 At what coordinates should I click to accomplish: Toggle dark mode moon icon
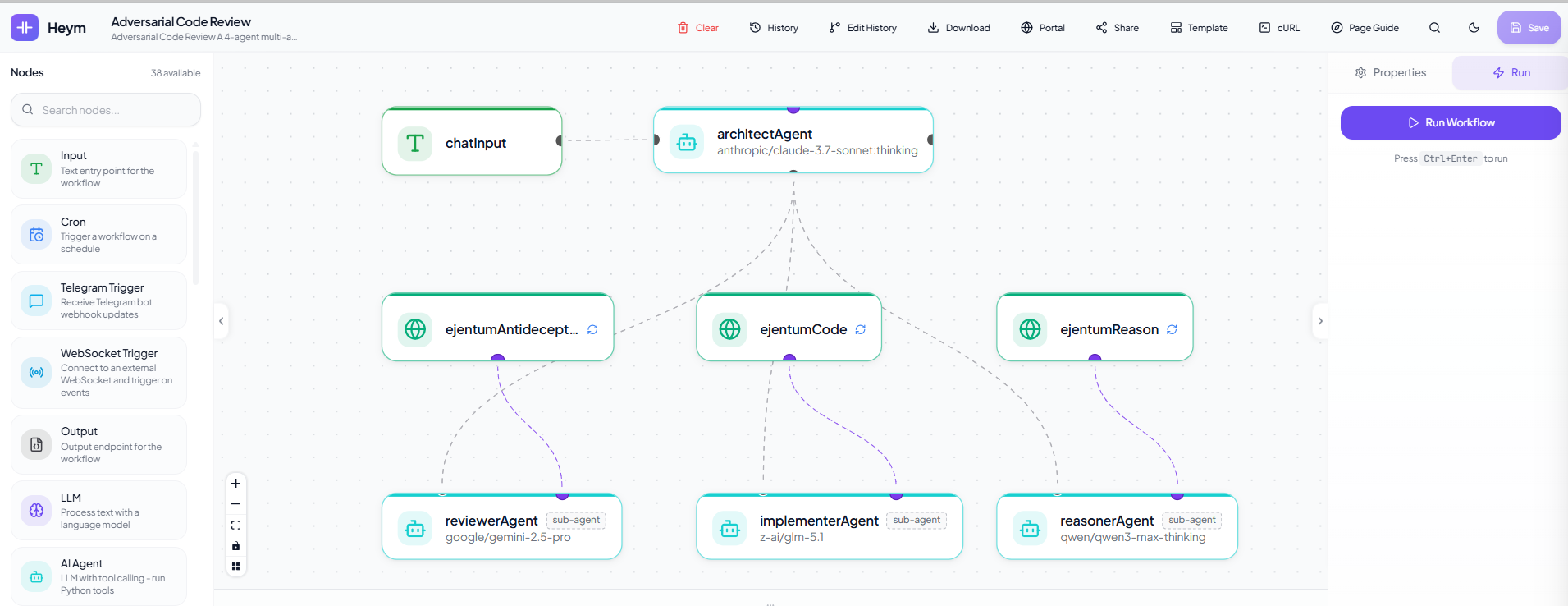1474,28
